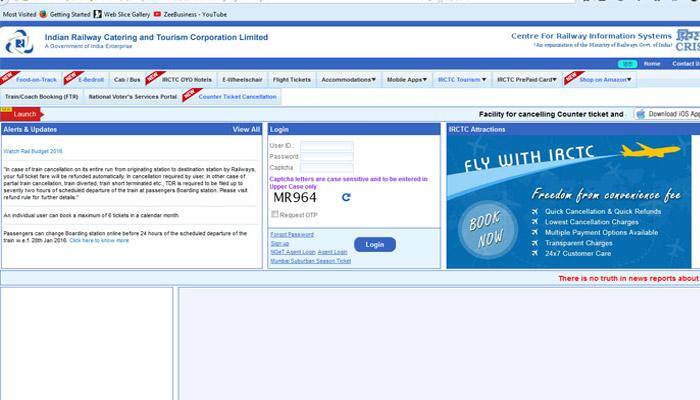Open IRCTC OYO Hotels menu item
This screenshot has height=400, width=700.
pos(187,79)
